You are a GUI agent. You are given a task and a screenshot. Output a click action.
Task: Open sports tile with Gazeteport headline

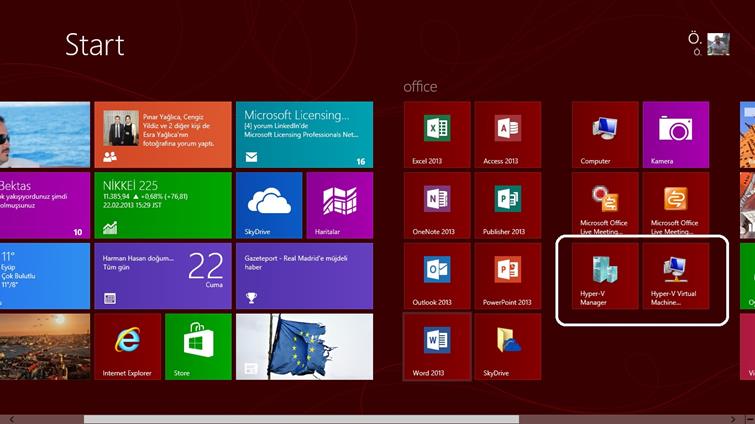[x=304, y=276]
